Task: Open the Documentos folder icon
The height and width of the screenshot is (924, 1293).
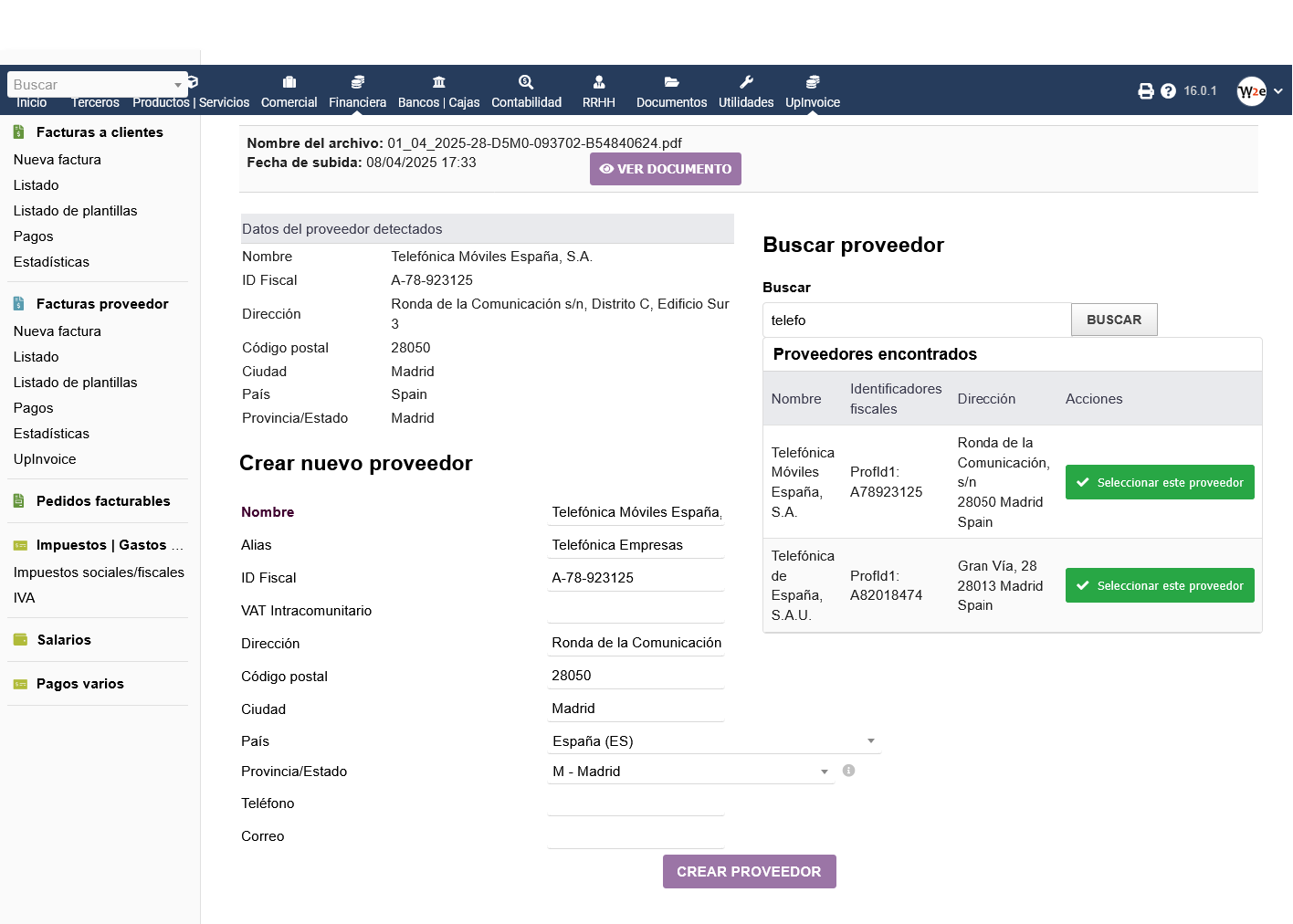Action: (x=672, y=82)
